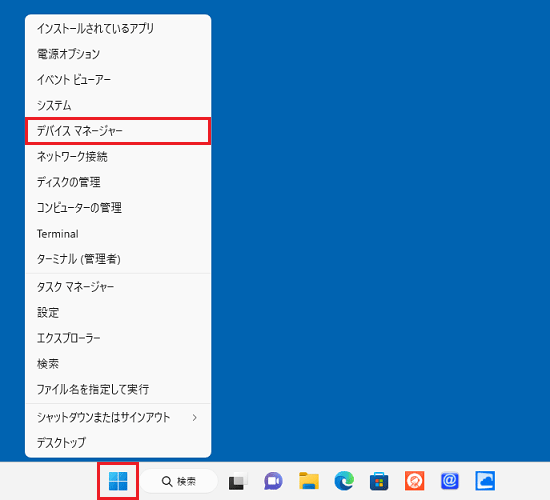Open 電源オプション menu entry
The width and height of the screenshot is (550, 500).
click(118, 54)
